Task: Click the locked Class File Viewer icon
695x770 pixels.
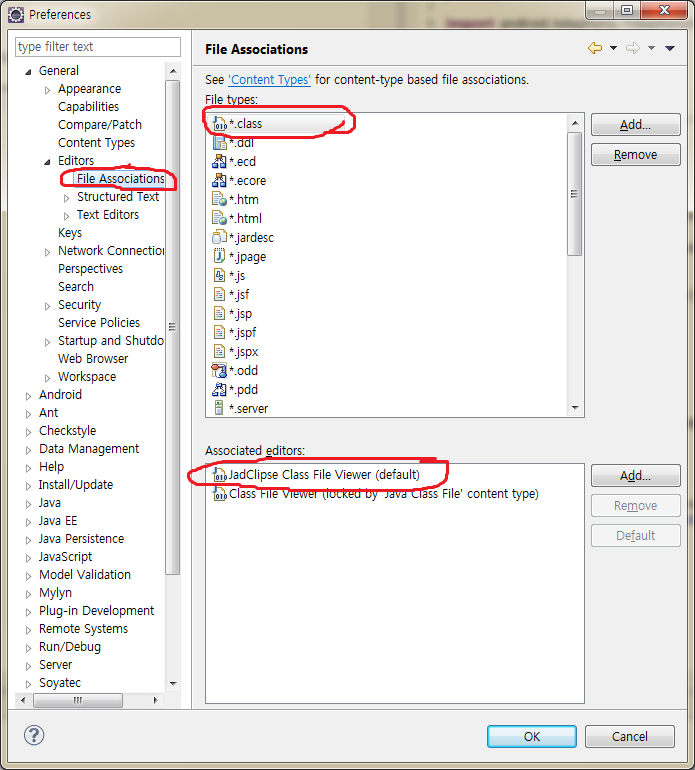Action: point(219,494)
